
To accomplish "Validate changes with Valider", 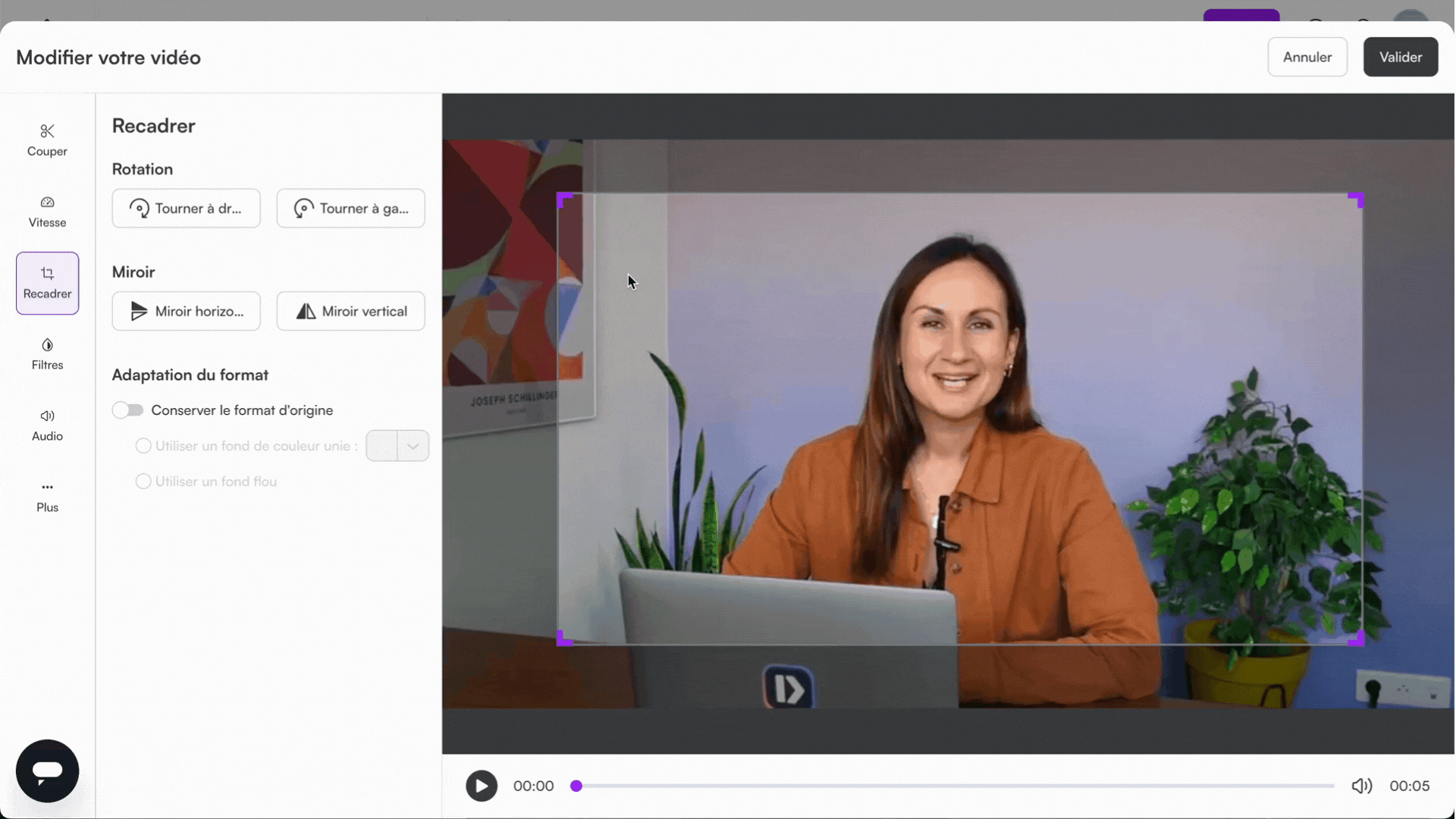I will [x=1400, y=57].
